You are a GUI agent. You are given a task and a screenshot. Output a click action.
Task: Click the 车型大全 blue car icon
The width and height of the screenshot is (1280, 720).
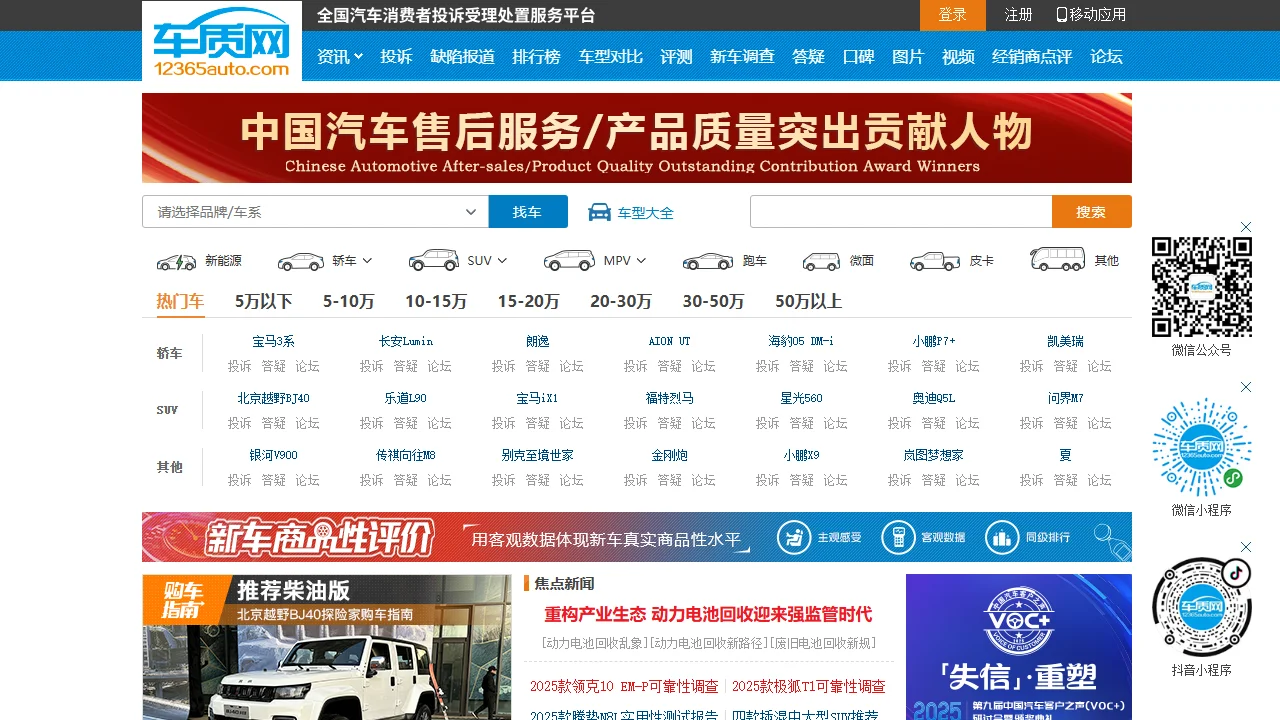pos(602,211)
